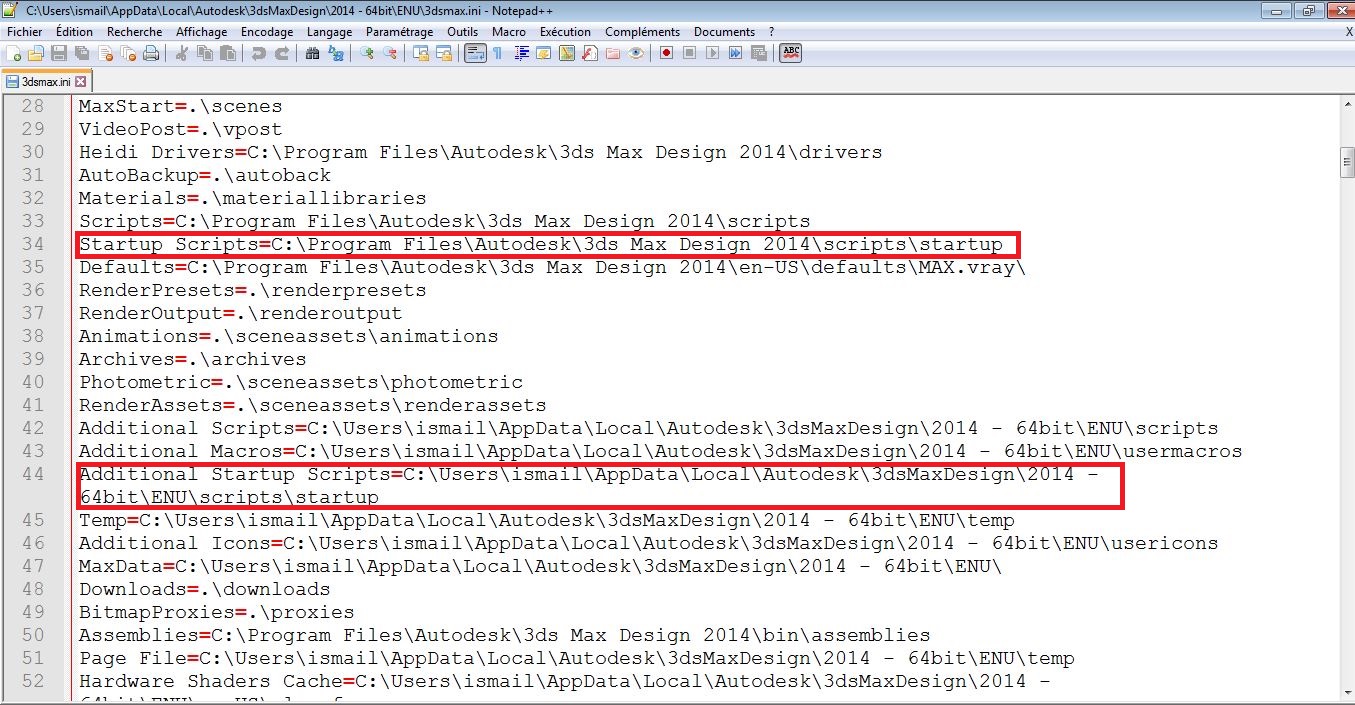Click the 'BitmapProxies=.\proxies' line
1355x705 pixels.
click(217, 612)
